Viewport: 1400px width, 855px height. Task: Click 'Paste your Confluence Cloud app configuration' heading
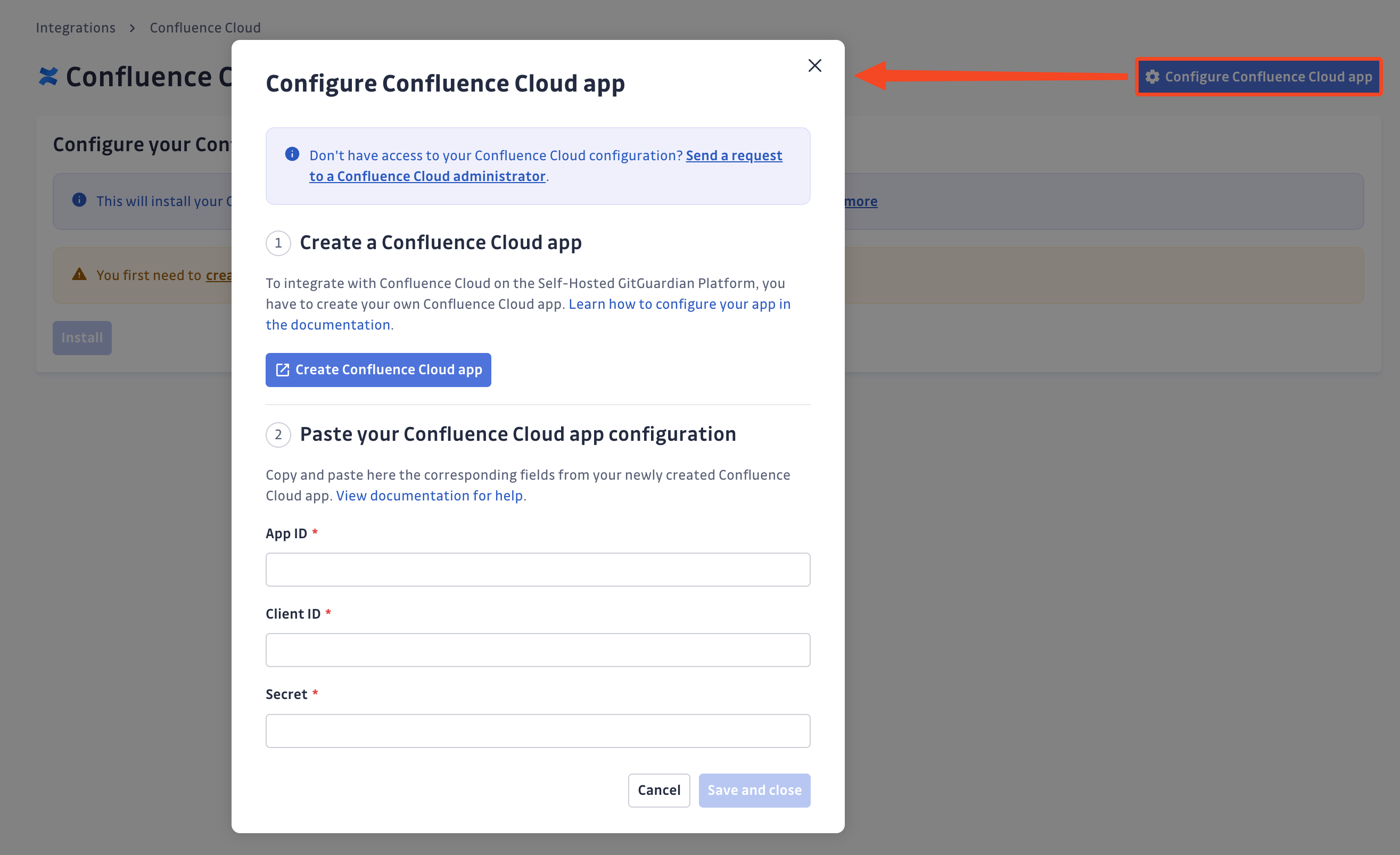click(517, 434)
